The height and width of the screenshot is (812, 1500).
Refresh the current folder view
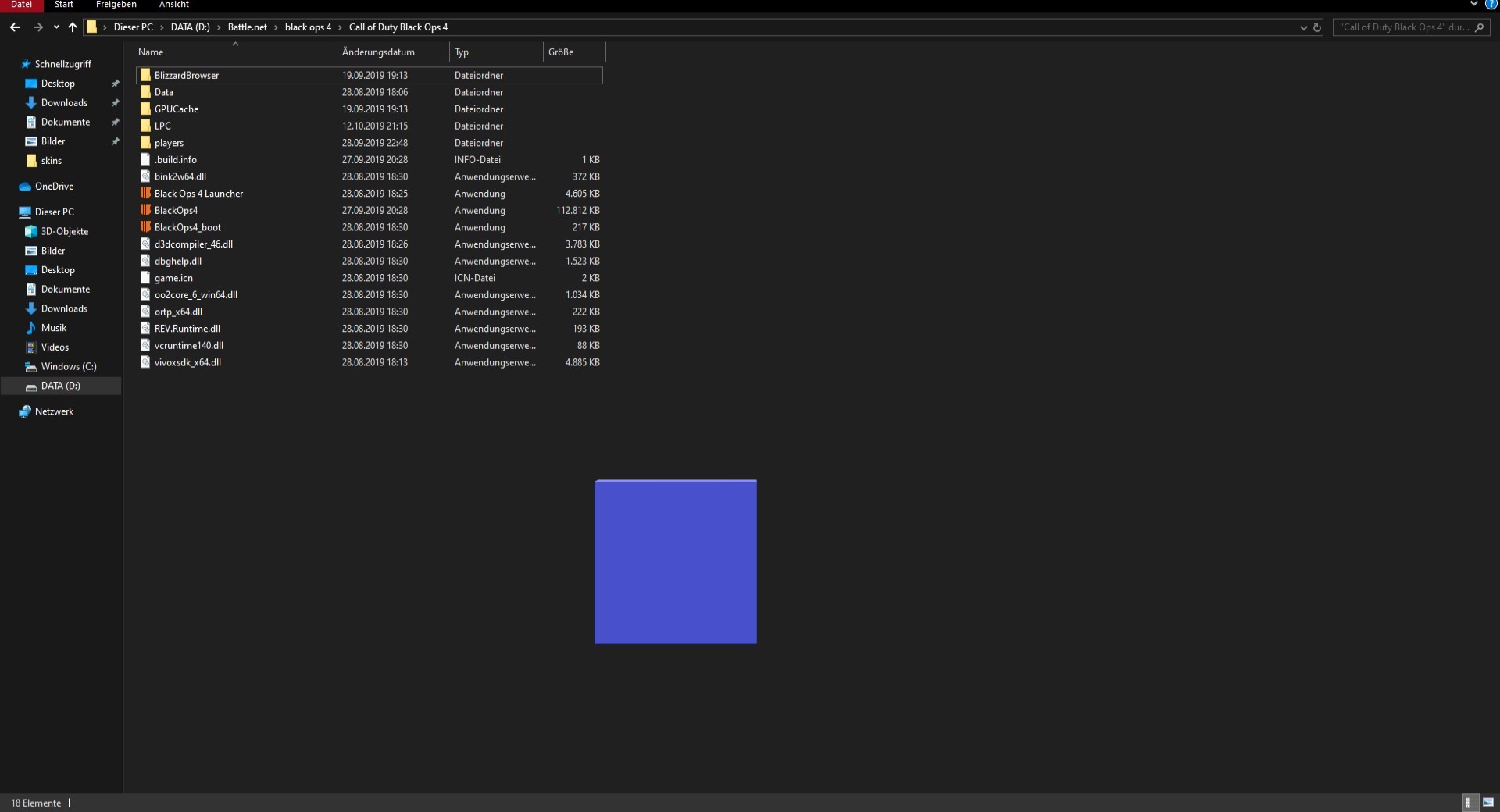(1317, 27)
